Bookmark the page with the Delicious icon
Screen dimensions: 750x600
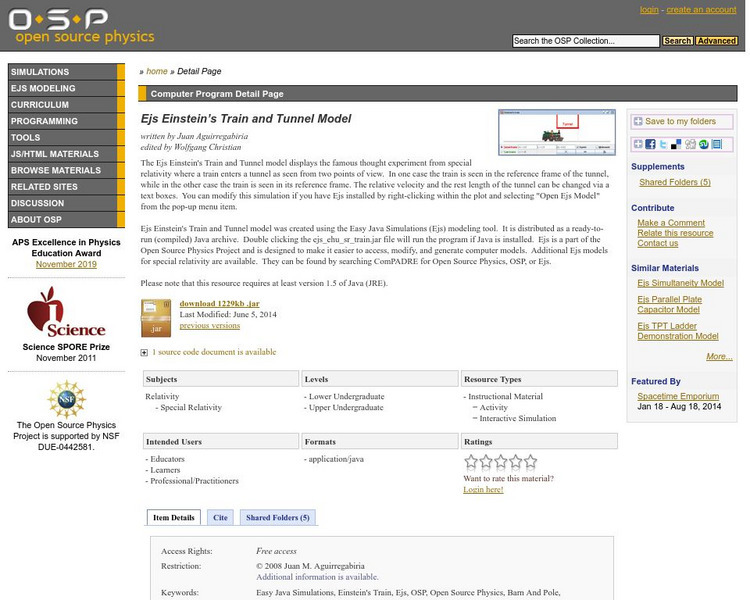pos(676,144)
